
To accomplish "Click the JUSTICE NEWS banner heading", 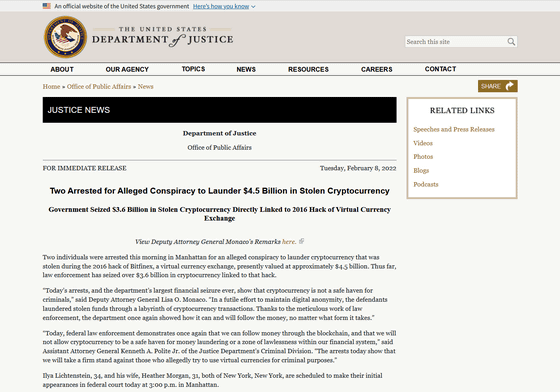I will 79,110.
